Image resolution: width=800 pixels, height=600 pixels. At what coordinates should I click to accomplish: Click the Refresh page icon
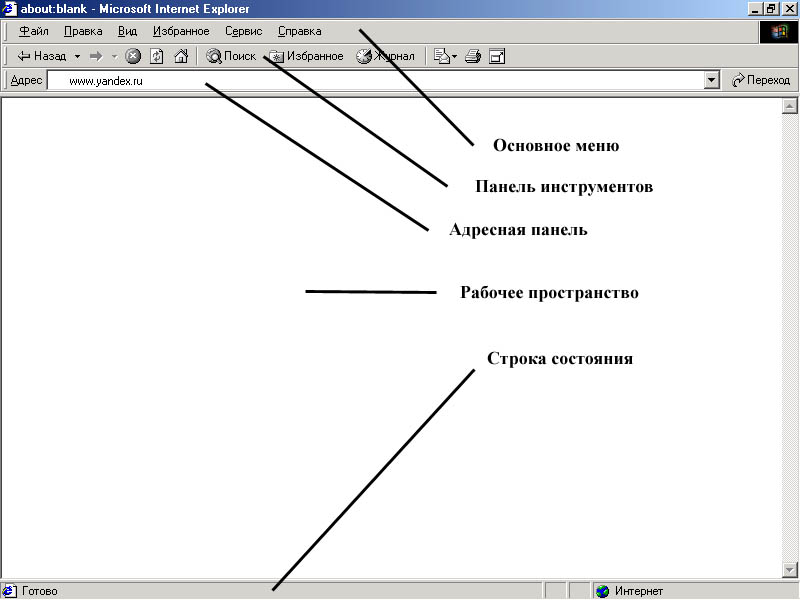[157, 56]
